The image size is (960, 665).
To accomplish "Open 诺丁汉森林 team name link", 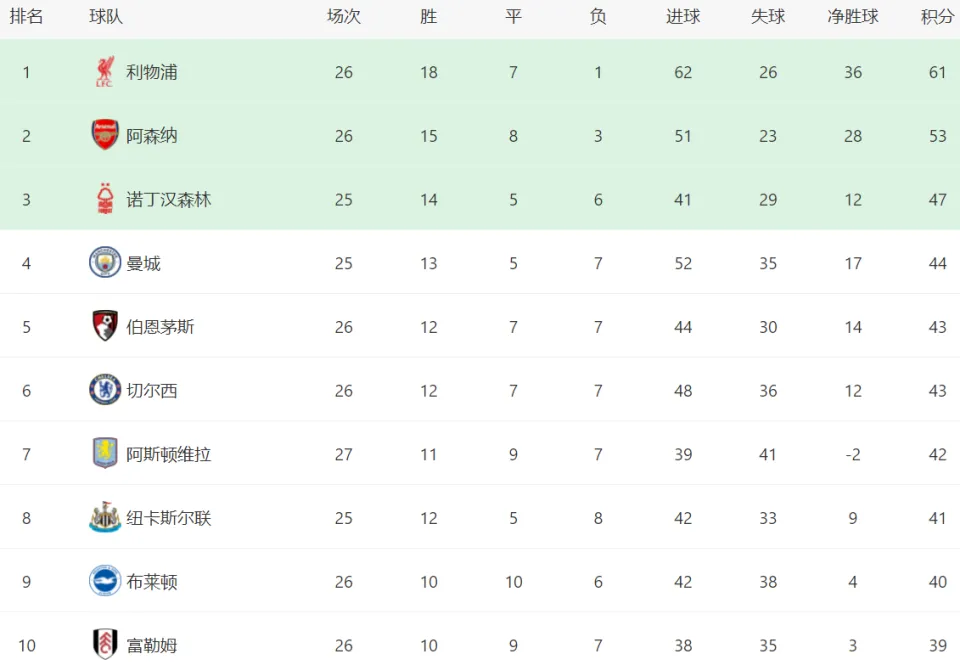I will [x=169, y=200].
